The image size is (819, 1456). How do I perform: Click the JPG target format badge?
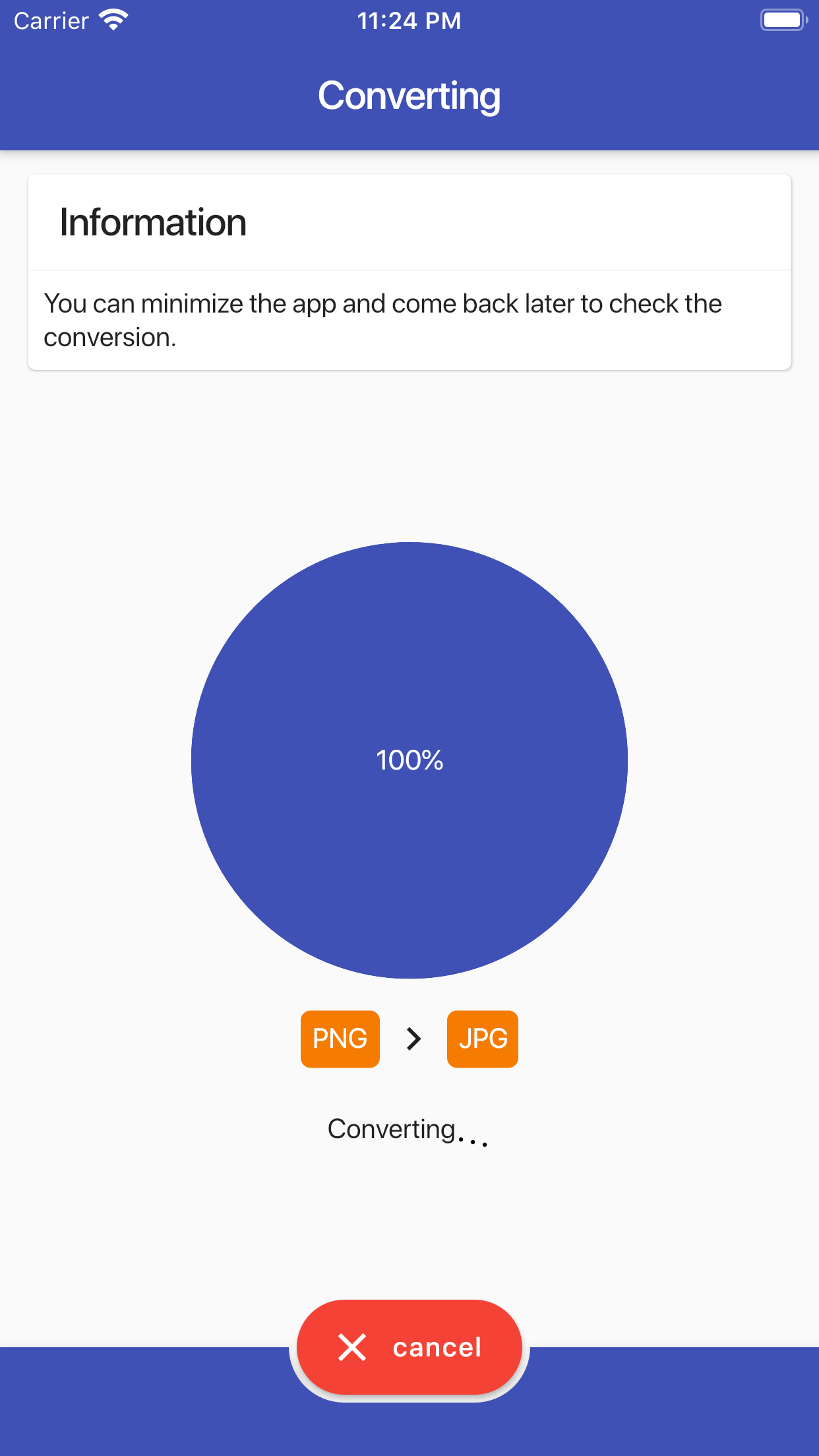click(482, 1039)
